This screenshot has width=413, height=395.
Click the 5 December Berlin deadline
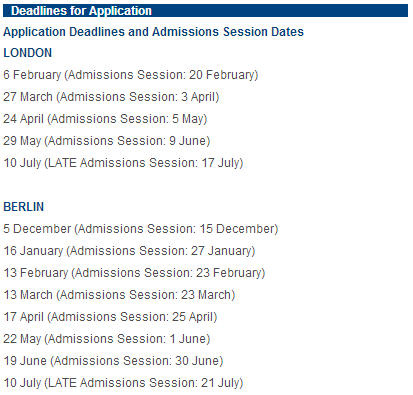(141, 229)
